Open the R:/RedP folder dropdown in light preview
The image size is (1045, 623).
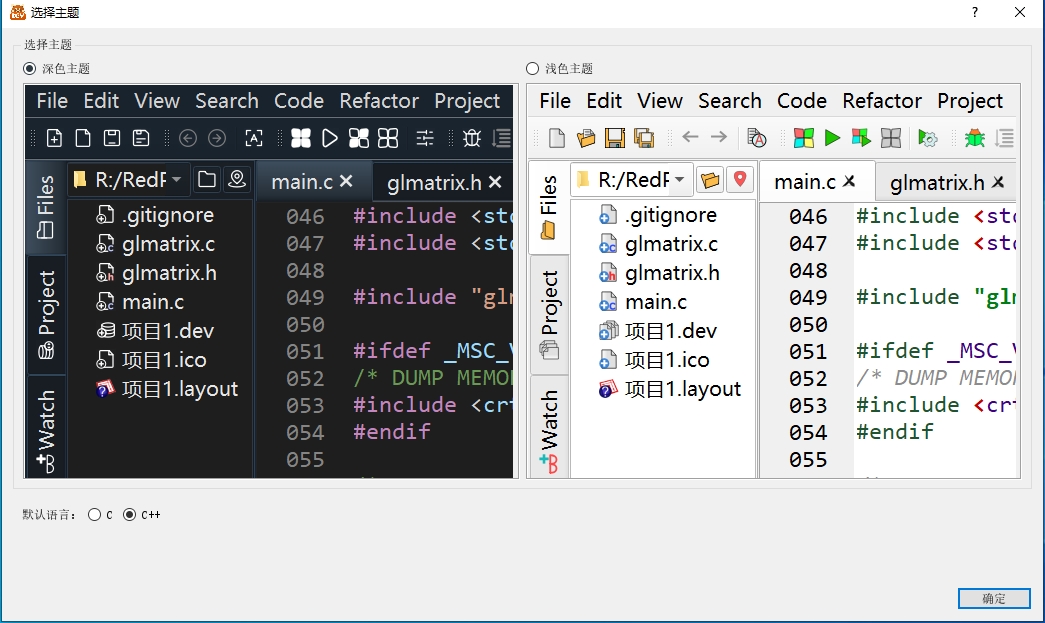[631, 179]
